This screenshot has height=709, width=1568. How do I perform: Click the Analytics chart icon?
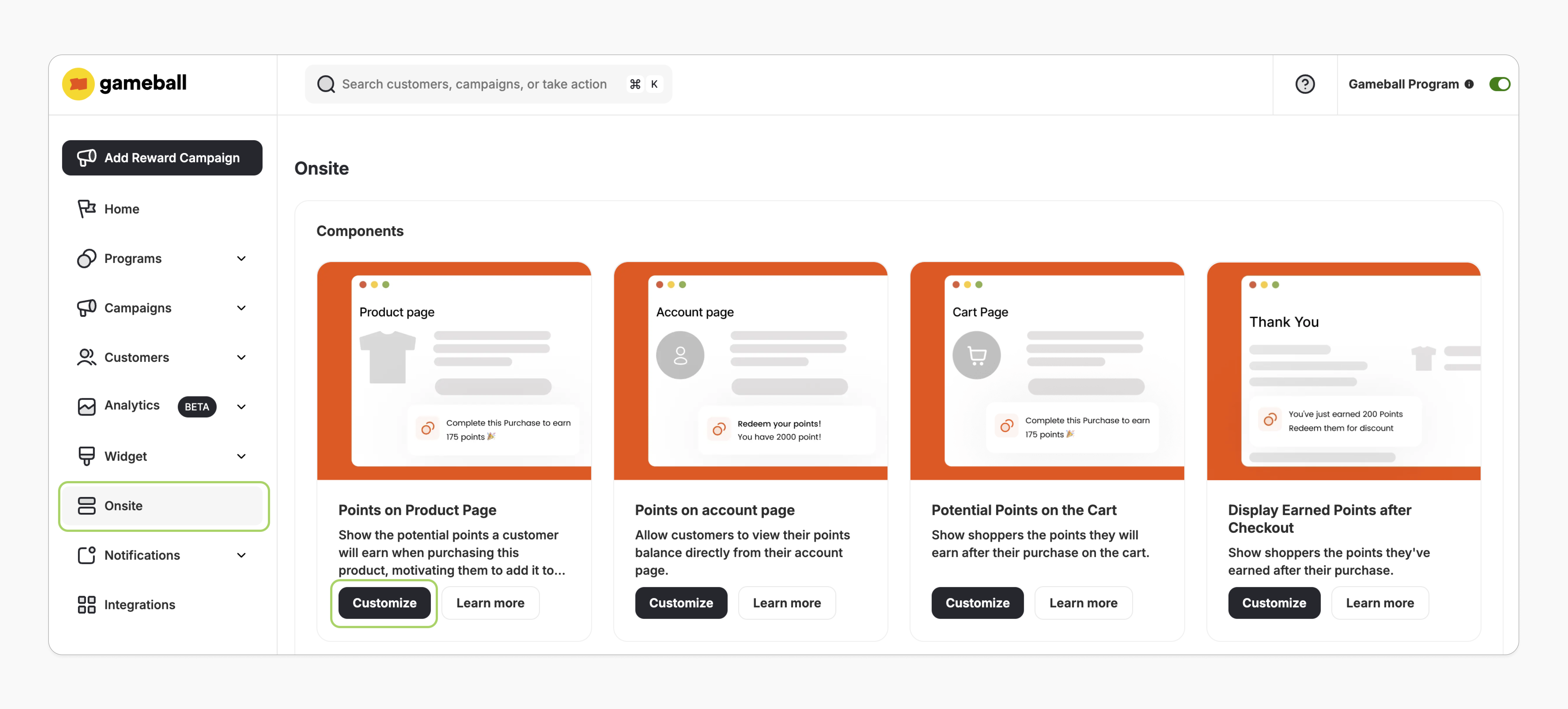point(87,406)
